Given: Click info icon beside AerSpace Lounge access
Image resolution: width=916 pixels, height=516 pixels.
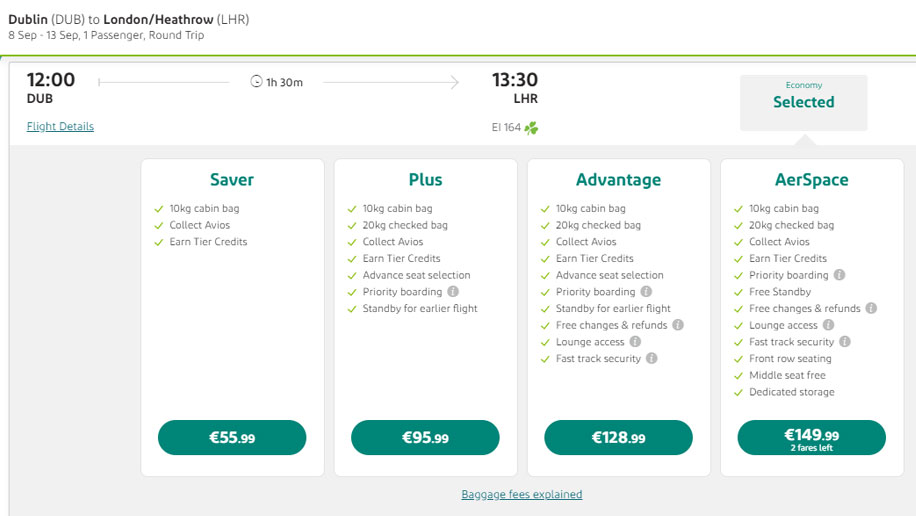Looking at the screenshot, I should coord(828,325).
